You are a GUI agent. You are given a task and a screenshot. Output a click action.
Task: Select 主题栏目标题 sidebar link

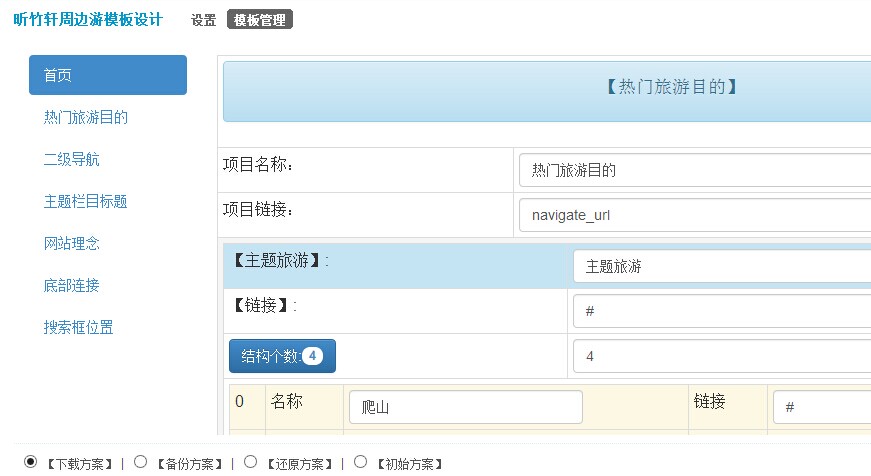pos(86,201)
